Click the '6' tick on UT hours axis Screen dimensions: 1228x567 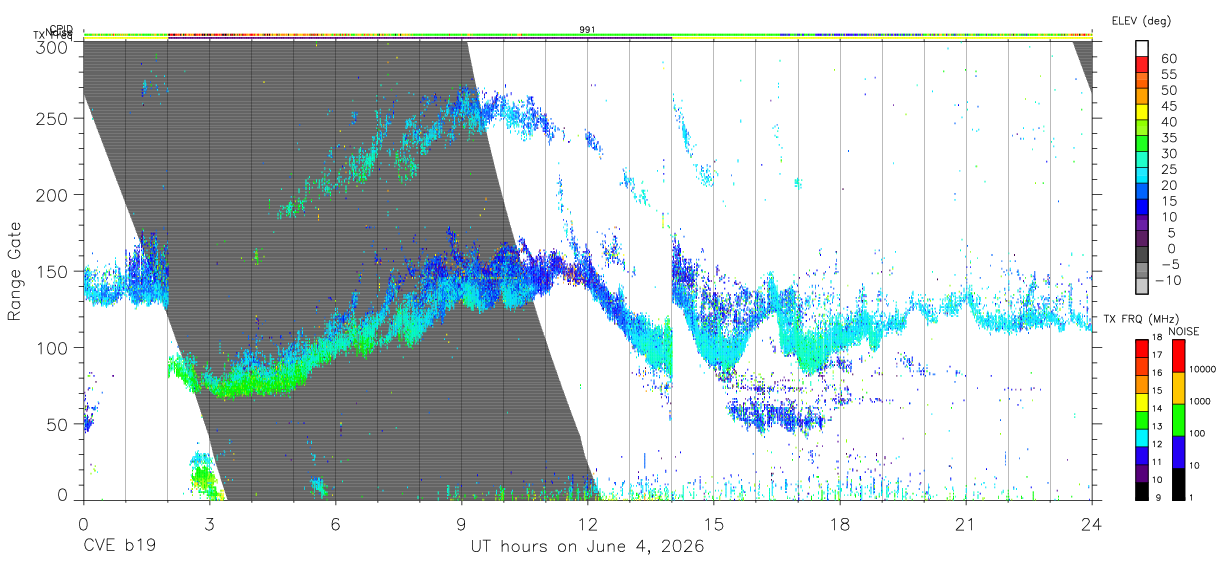pyautogui.click(x=335, y=524)
